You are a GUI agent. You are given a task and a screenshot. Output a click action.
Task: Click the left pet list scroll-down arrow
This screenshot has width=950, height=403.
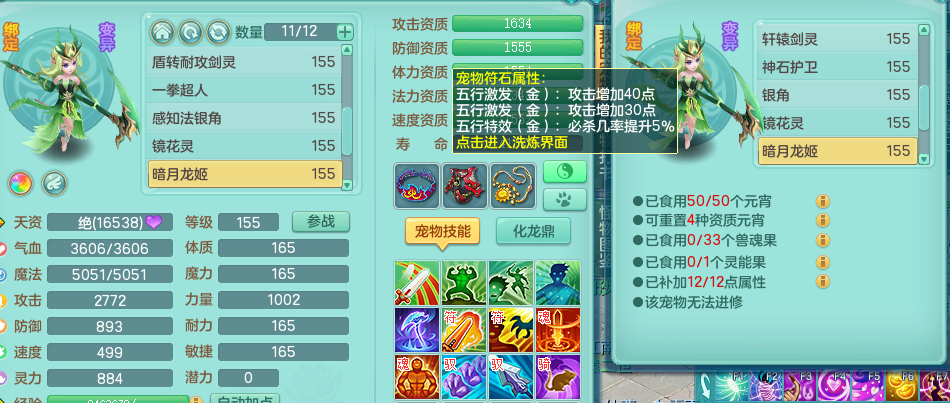pos(347,185)
